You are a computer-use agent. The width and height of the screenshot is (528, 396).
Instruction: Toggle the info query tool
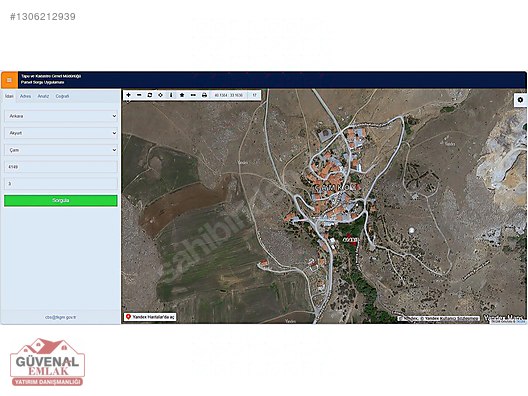(171, 95)
